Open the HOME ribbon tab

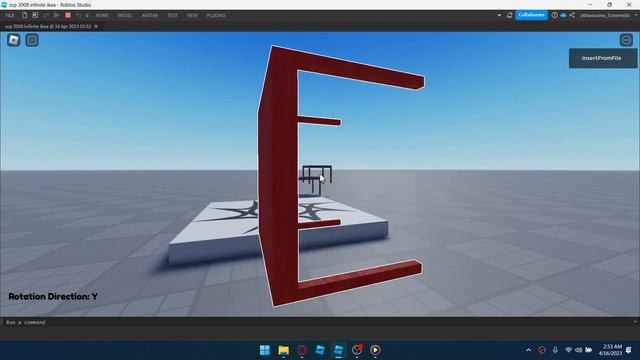pos(102,16)
